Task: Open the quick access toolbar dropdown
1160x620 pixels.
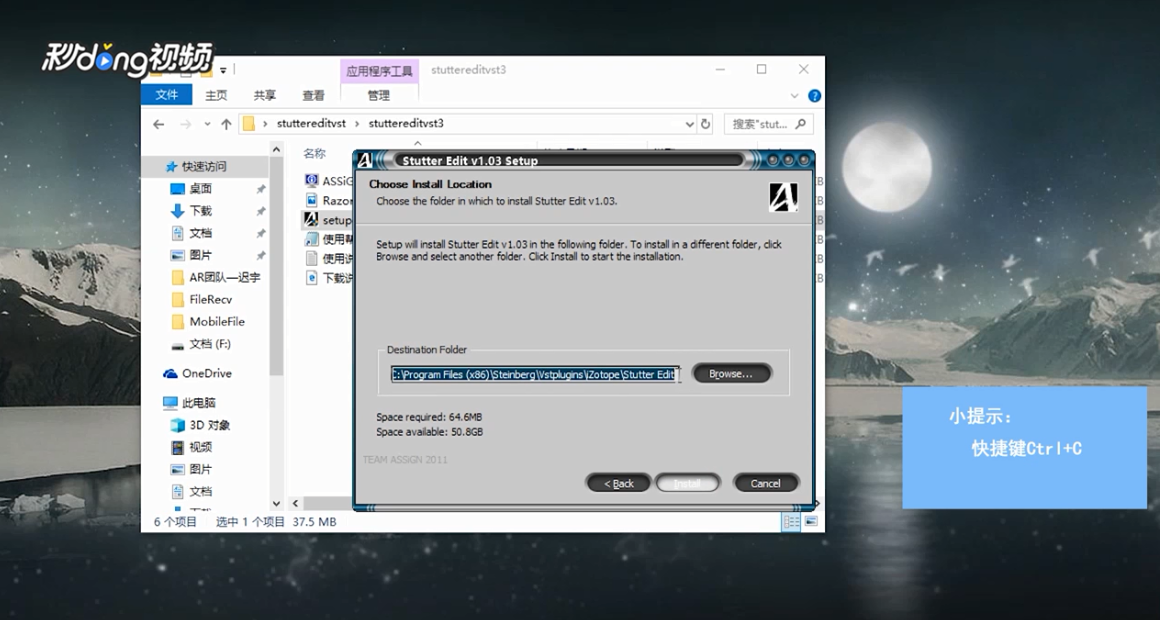Action: click(223, 70)
